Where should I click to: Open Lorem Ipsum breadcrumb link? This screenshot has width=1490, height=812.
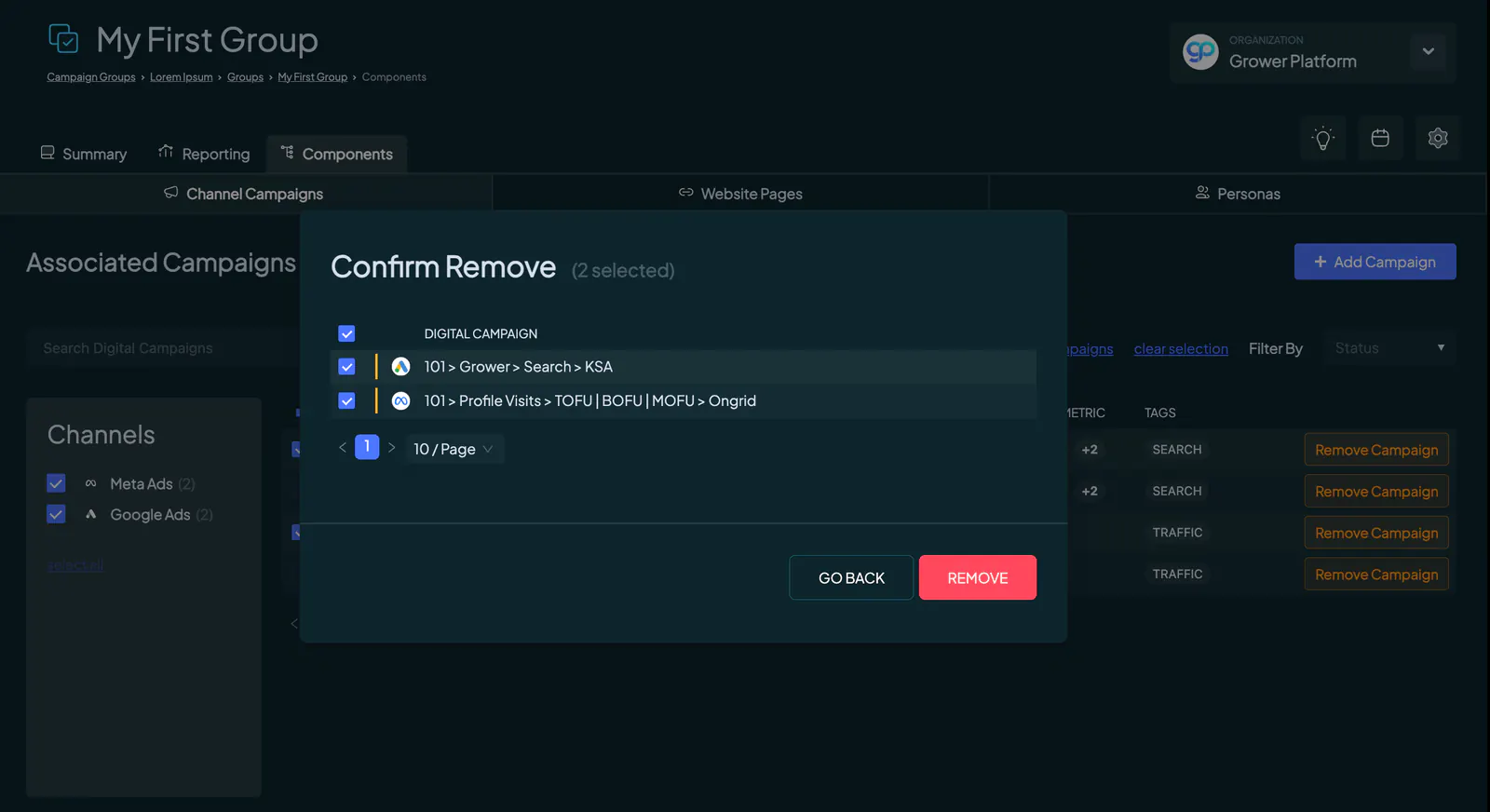[182, 77]
